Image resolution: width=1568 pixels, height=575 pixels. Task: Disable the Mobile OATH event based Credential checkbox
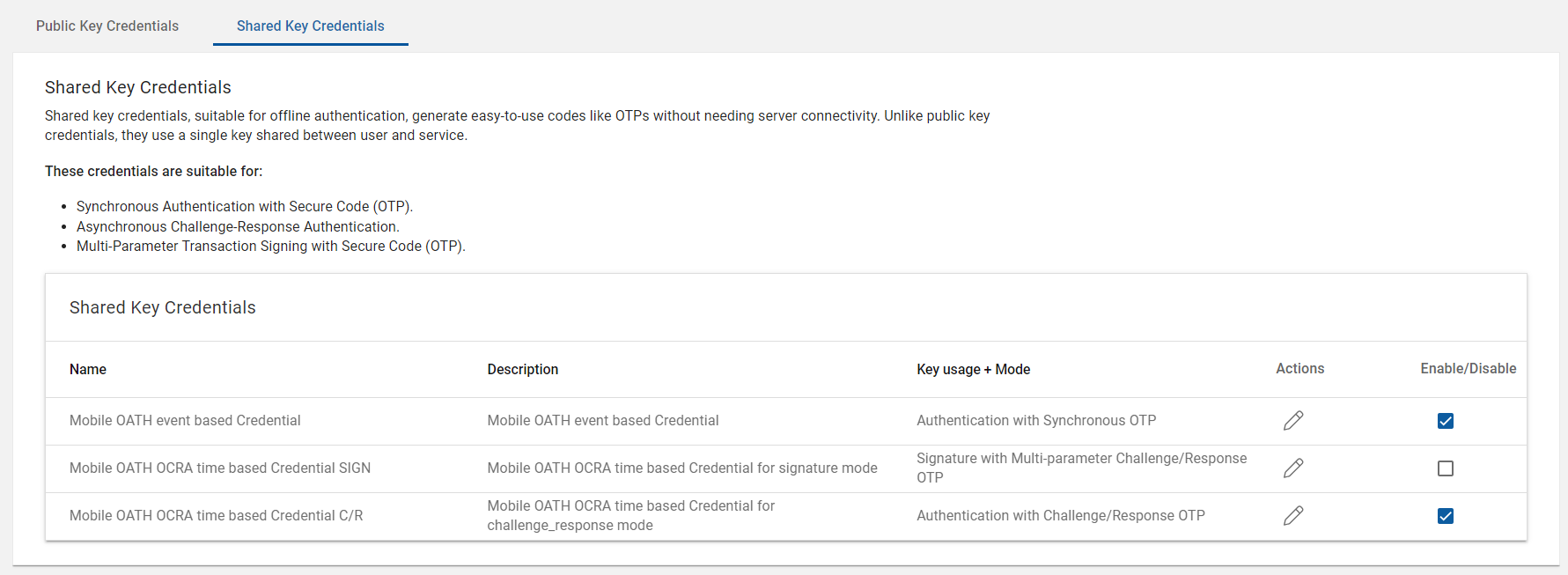[1445, 421]
